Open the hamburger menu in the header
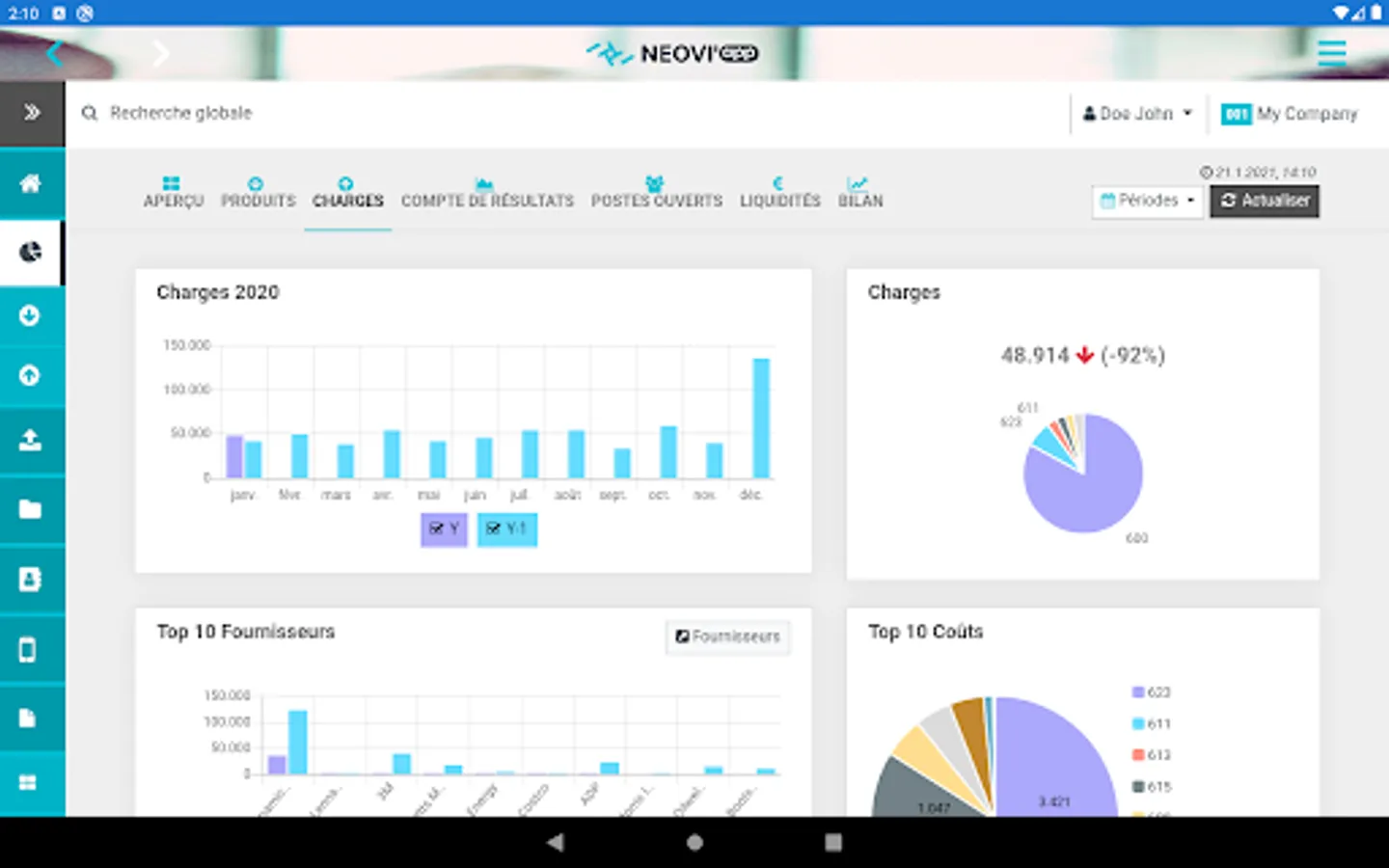 point(1332,53)
